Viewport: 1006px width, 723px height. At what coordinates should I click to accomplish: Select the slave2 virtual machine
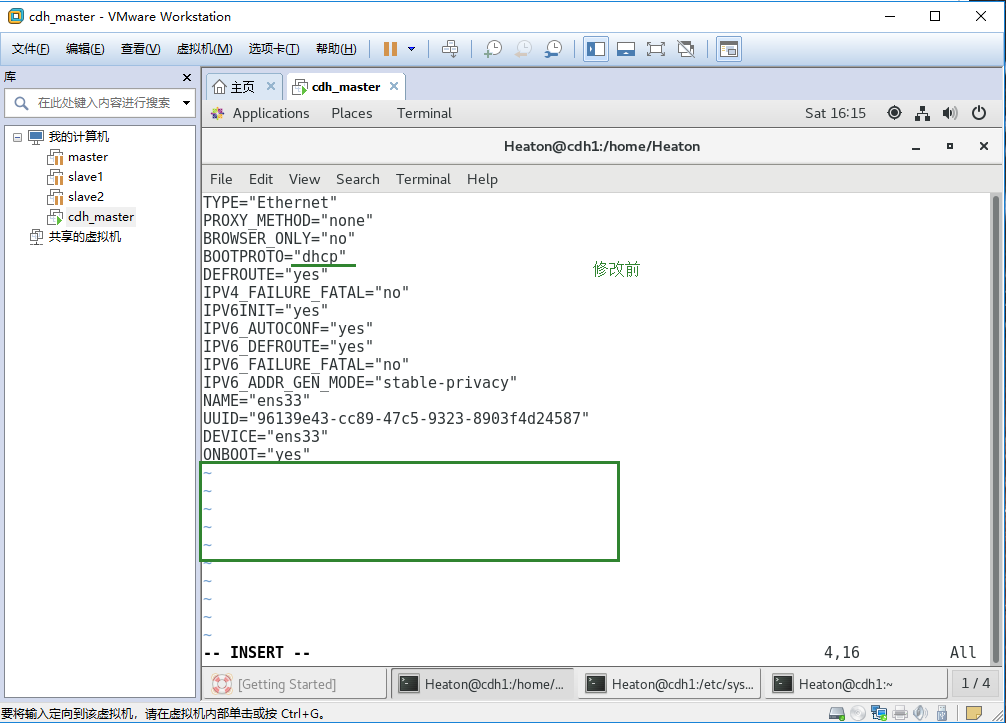(86, 197)
